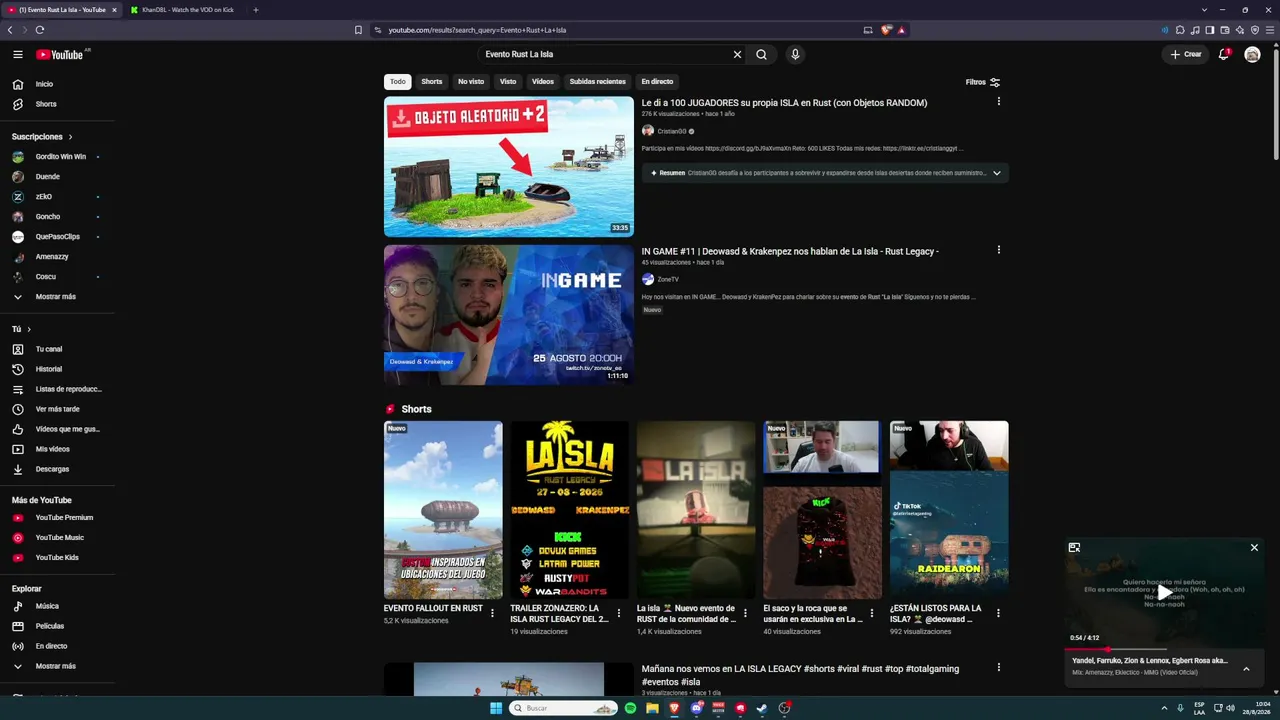Open Steam from the taskbar
The height and width of the screenshot is (720, 1280).
[762, 708]
